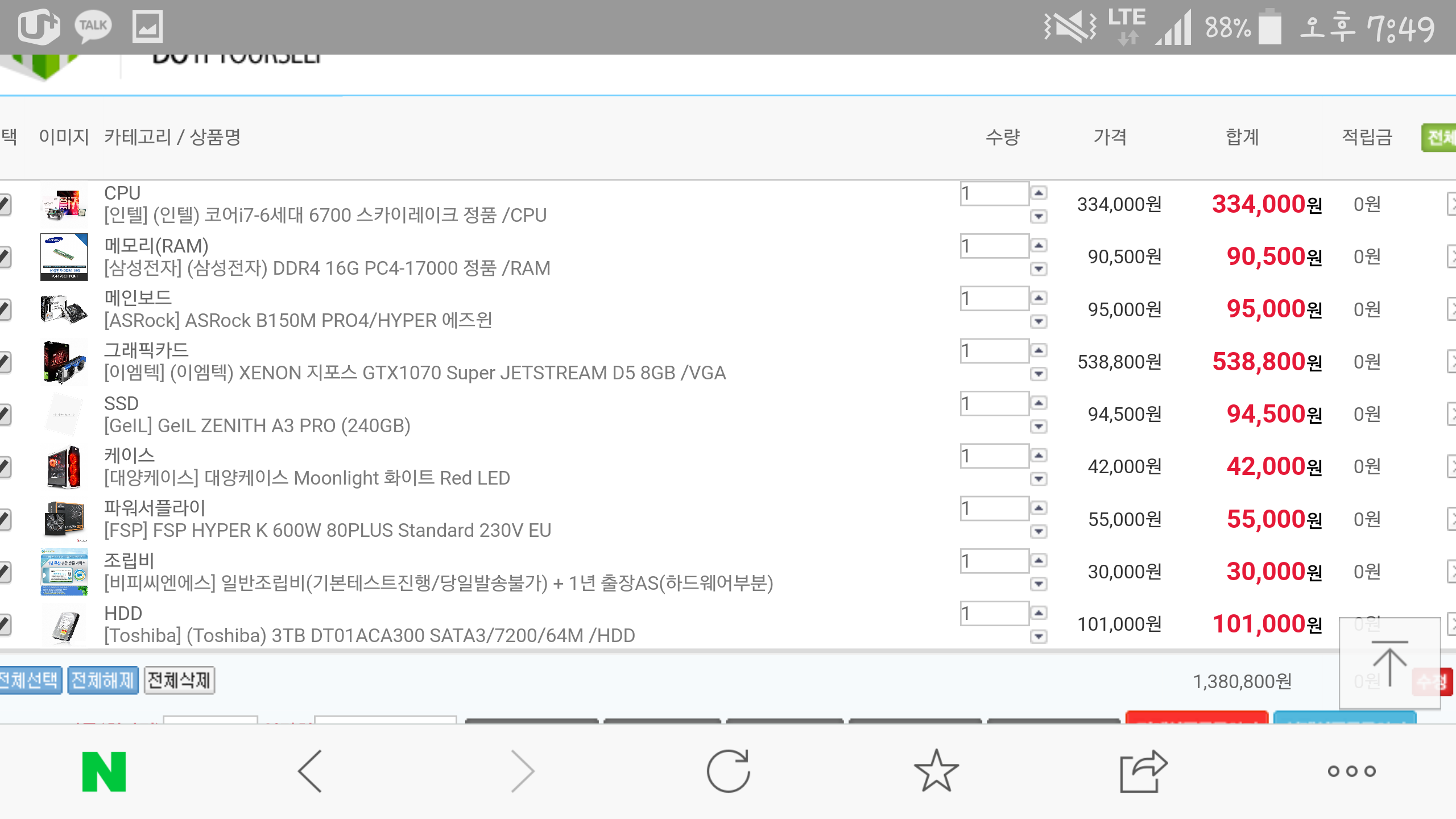Screen dimensions: 1456x819
Task: Click the Samsung RAM product thumbnail
Action: [64, 257]
